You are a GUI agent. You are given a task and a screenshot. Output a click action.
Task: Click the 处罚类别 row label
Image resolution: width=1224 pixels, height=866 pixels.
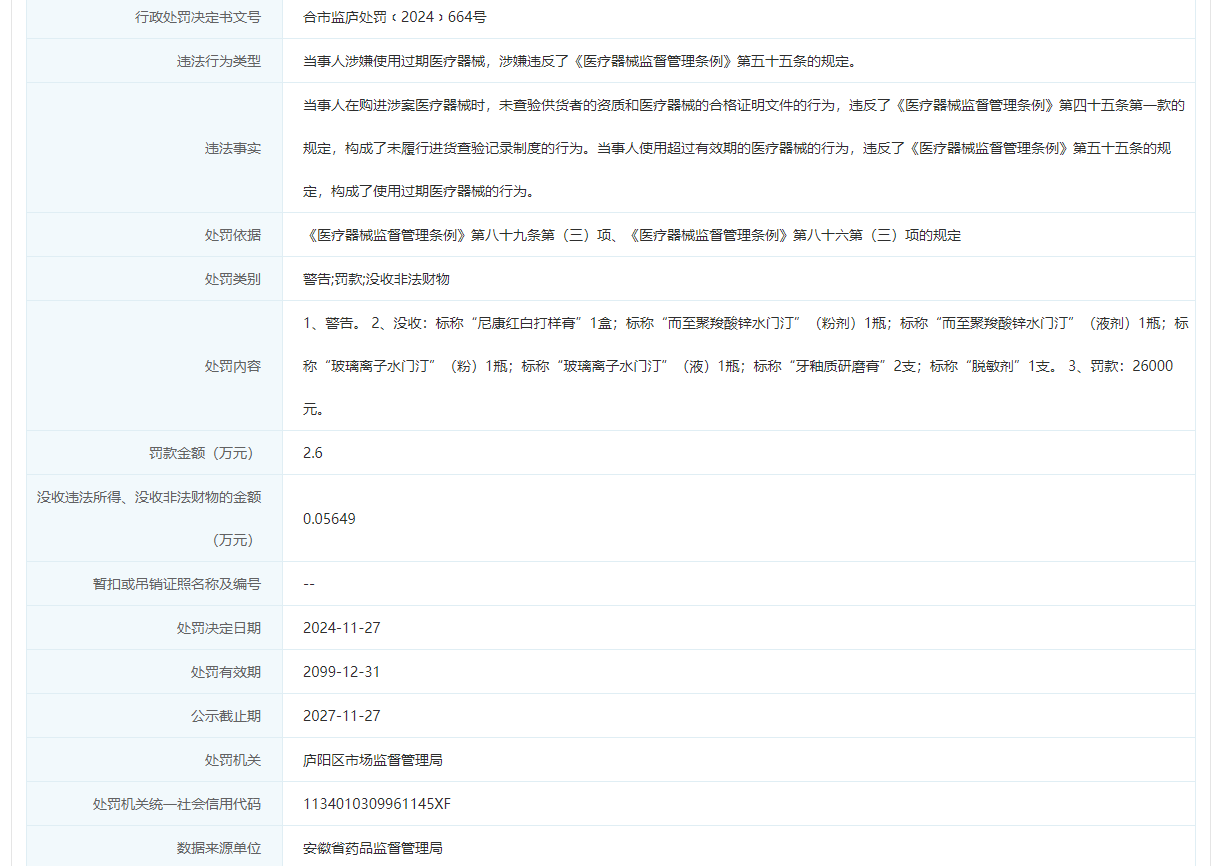(233, 279)
